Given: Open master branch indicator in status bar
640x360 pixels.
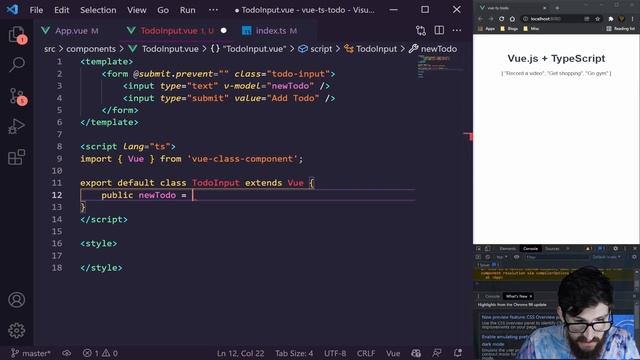Looking at the screenshot, I should tap(31, 353).
